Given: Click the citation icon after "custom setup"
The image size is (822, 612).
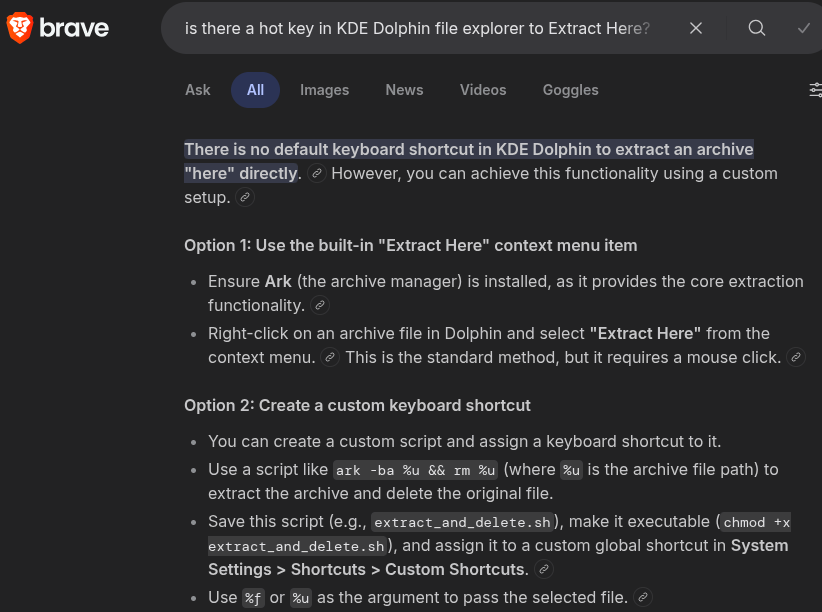Looking at the screenshot, I should click(245, 197).
